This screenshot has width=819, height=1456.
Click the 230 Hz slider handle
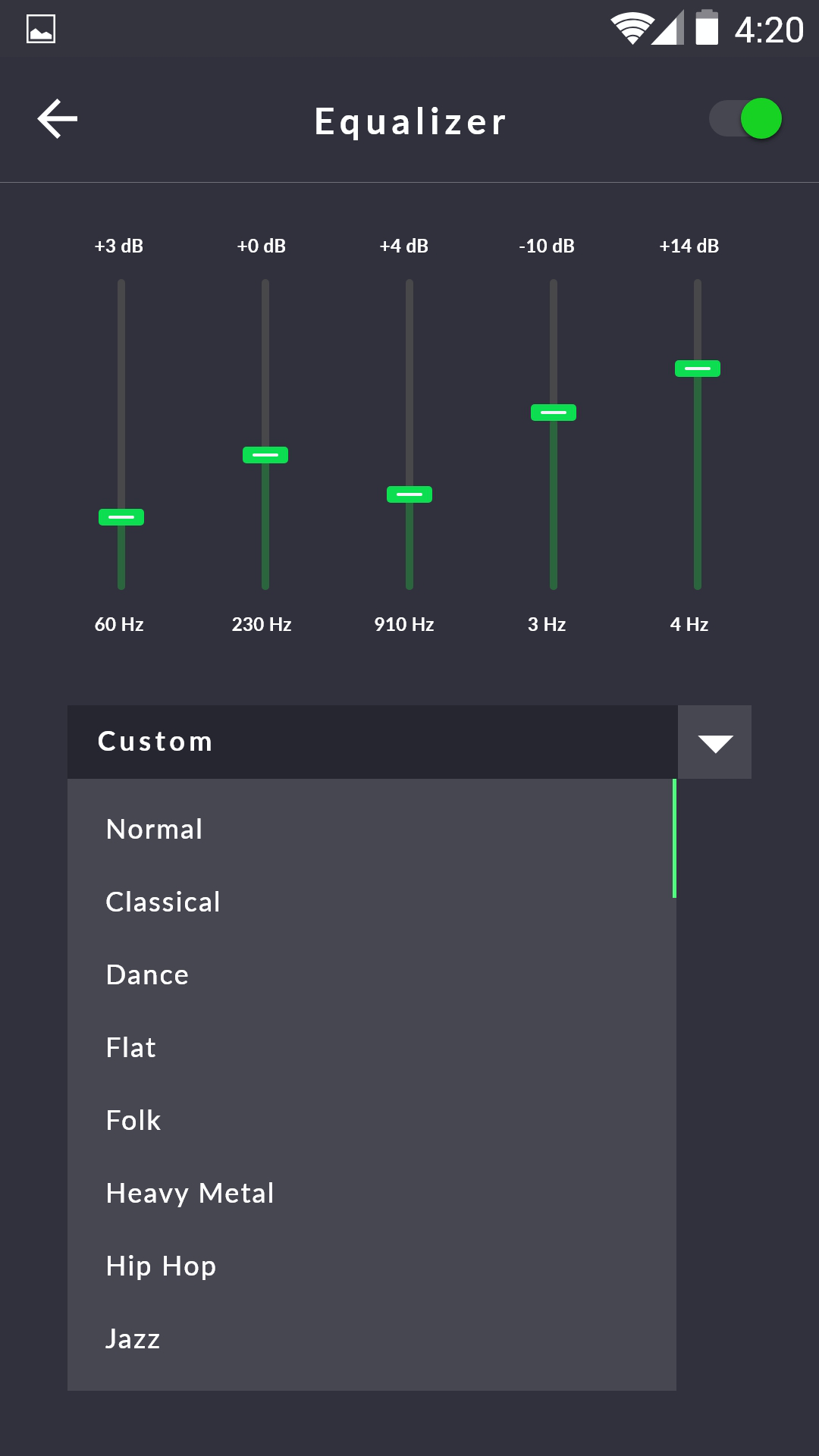pyautogui.click(x=265, y=455)
